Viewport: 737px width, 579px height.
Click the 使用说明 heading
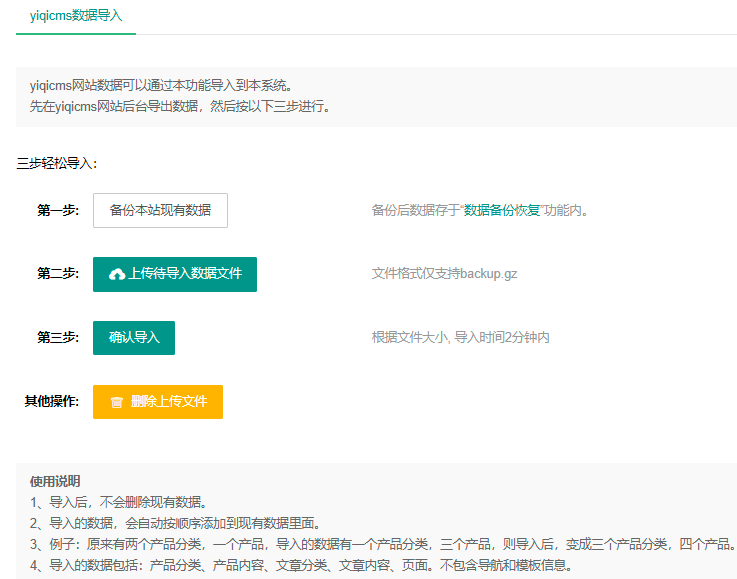[55, 482]
